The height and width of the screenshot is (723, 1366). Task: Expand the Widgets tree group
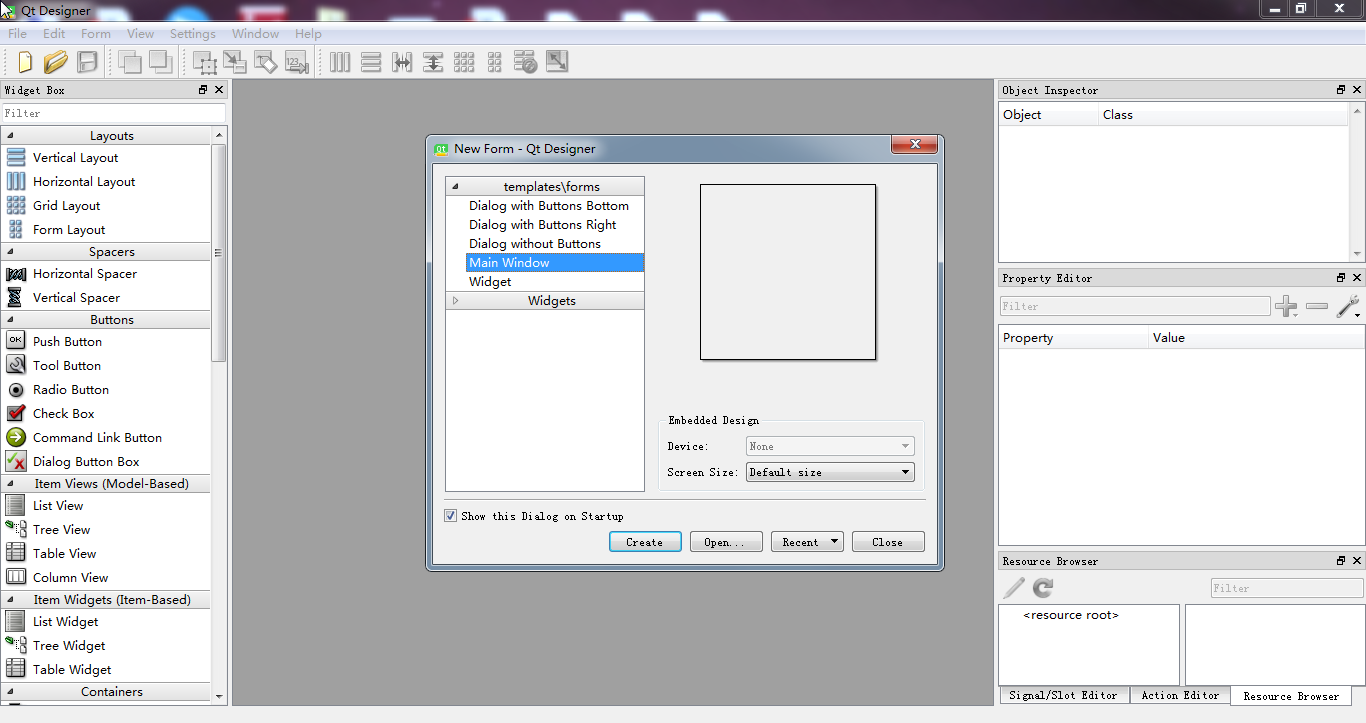coord(455,301)
